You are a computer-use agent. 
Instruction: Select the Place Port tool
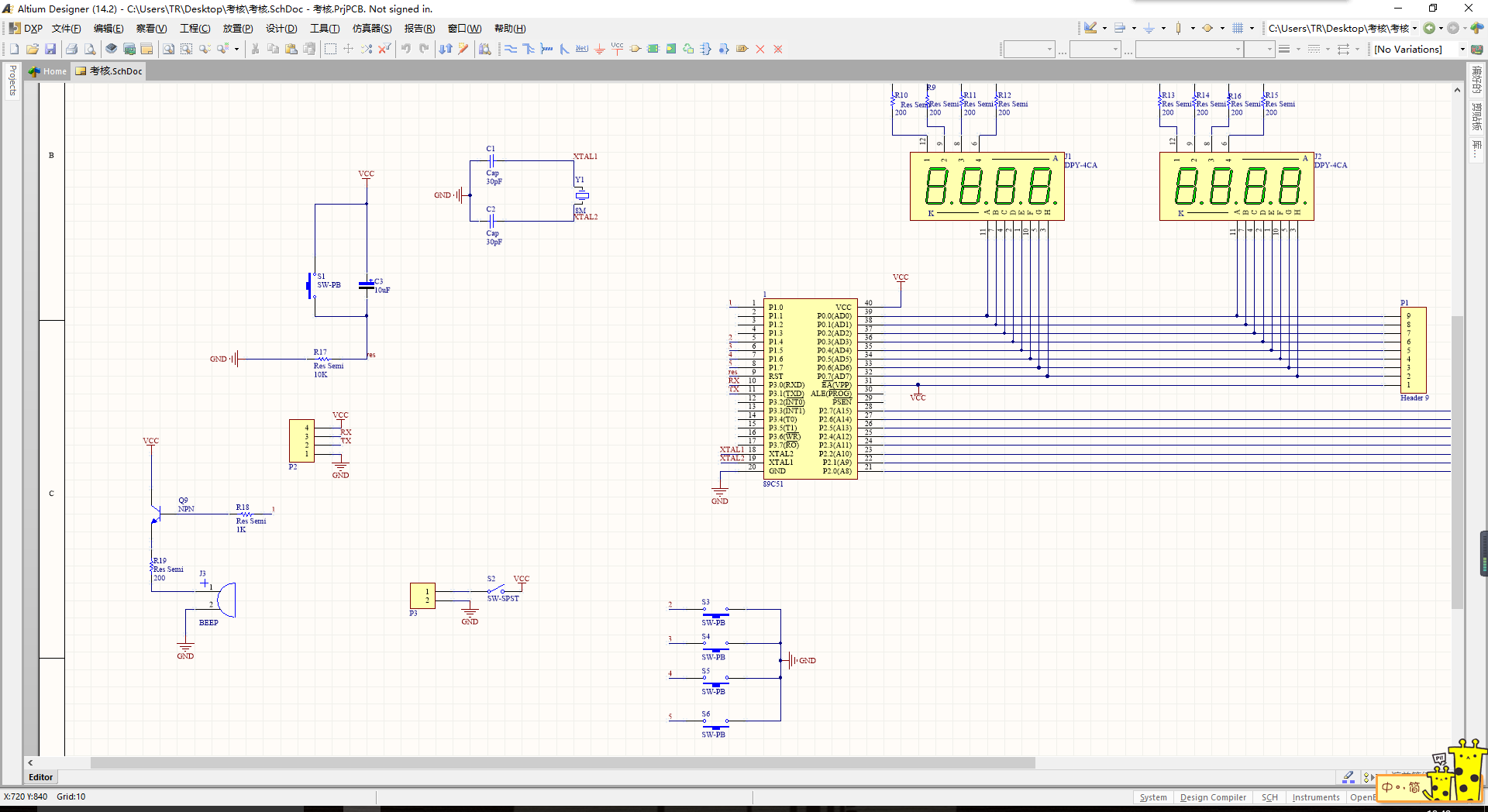point(742,49)
